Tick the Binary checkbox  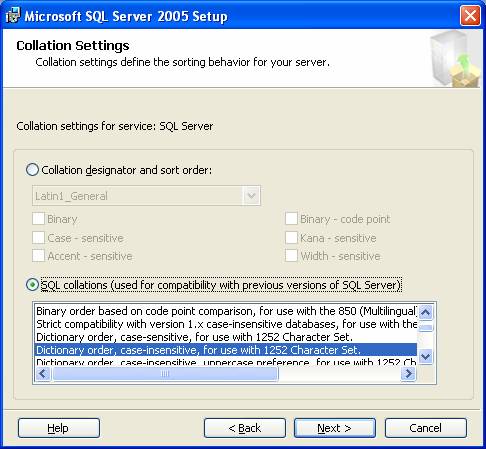pos(39,219)
